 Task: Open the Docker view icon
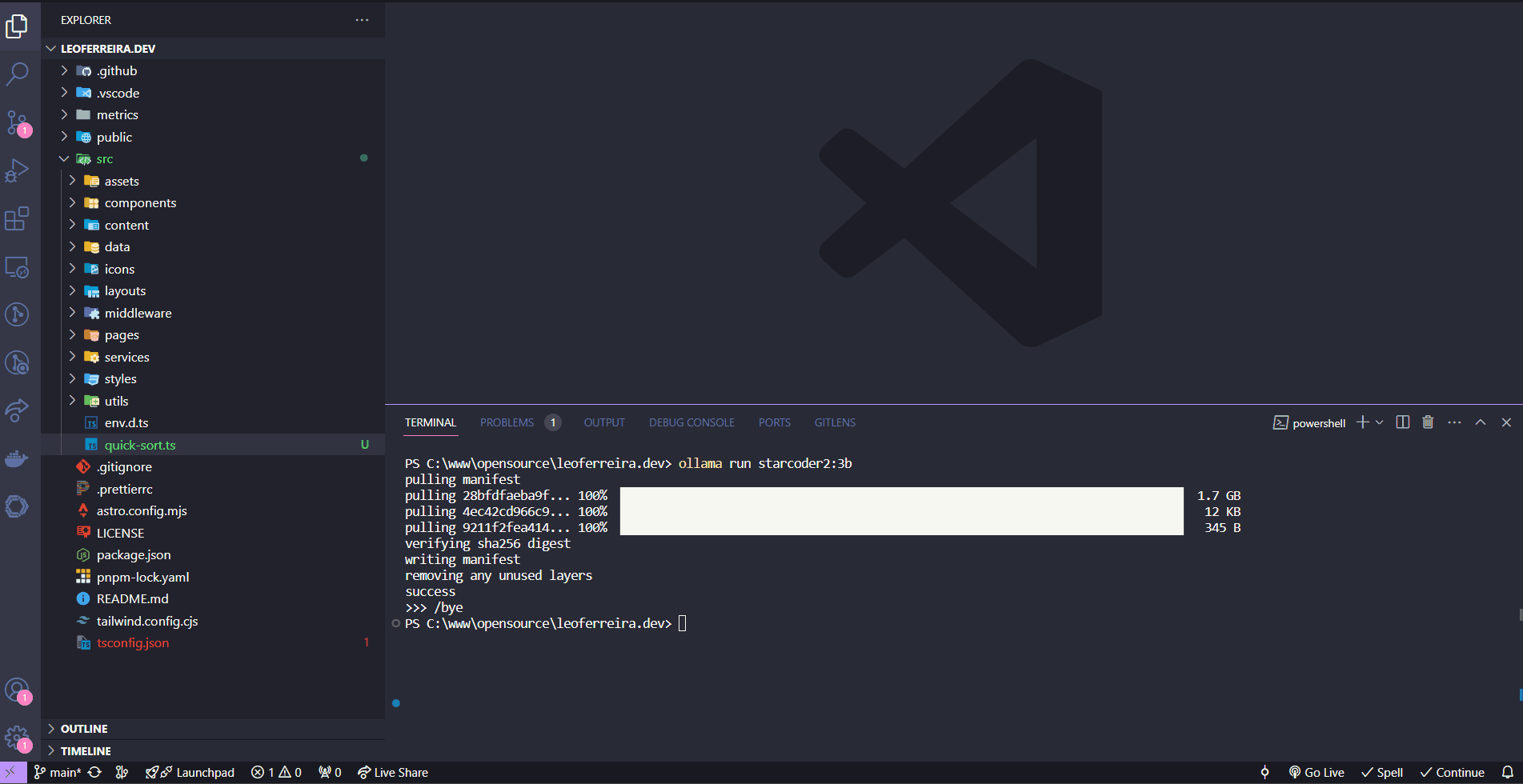coord(17,458)
